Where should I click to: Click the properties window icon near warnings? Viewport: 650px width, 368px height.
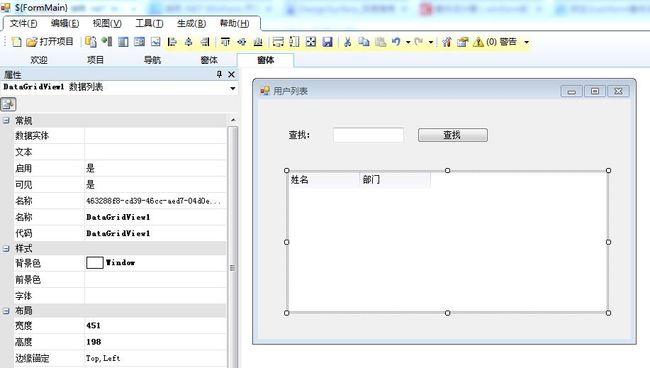pos(463,42)
